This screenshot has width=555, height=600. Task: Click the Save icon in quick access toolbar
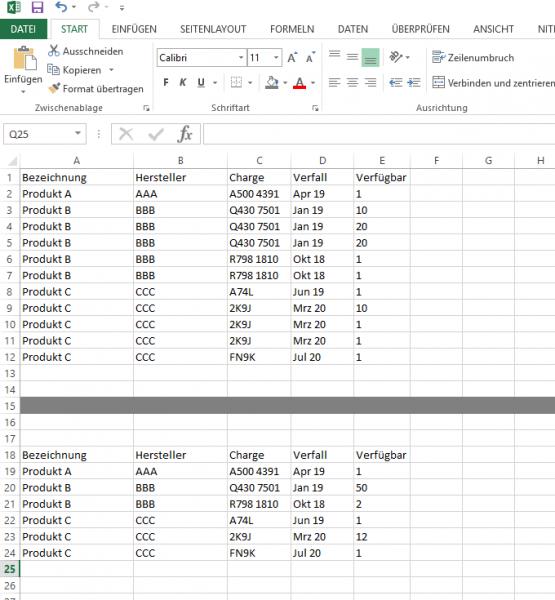tap(37, 7)
